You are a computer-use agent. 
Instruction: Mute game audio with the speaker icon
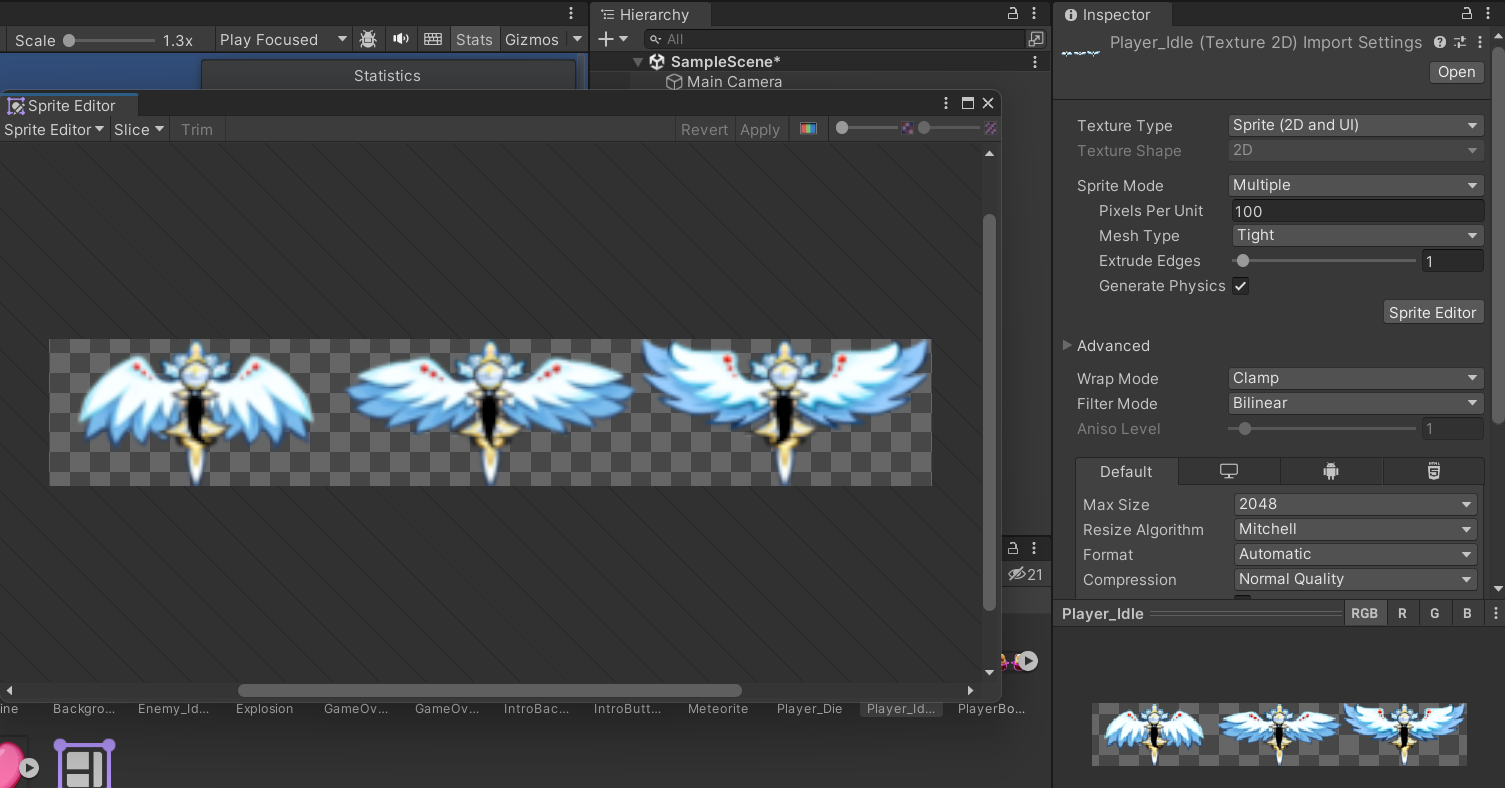[401, 39]
